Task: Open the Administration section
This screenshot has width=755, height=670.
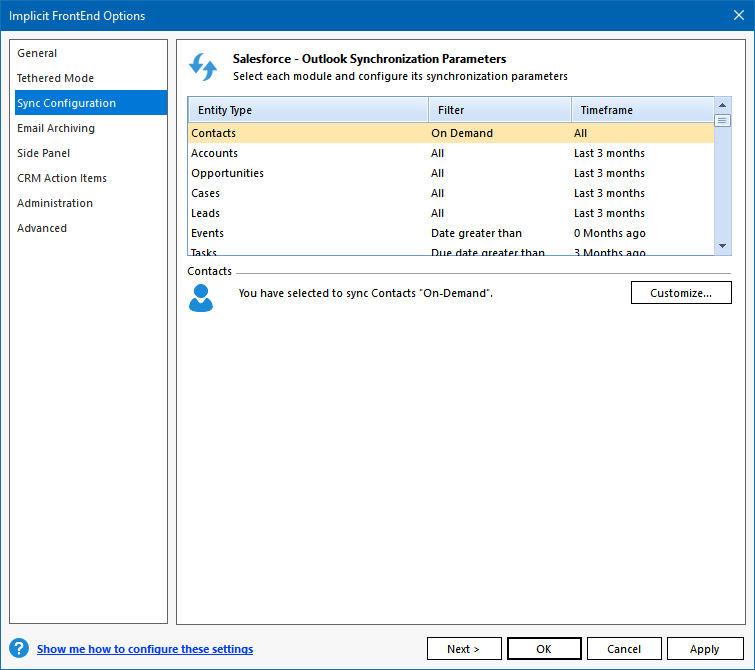Action: tap(55, 203)
